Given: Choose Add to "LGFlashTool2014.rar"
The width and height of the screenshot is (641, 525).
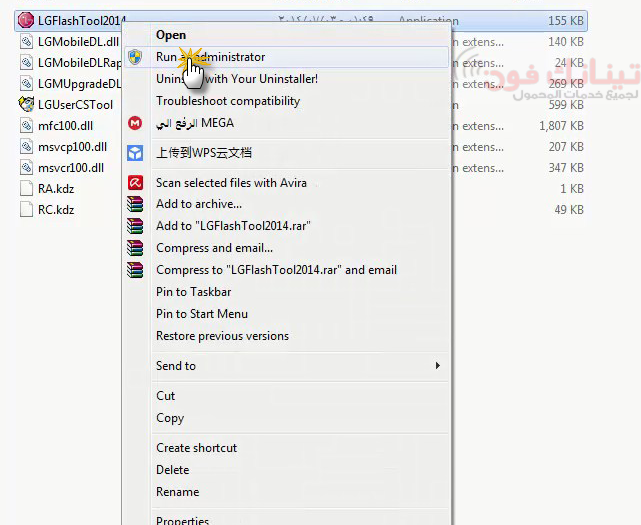Looking at the screenshot, I should [233, 226].
